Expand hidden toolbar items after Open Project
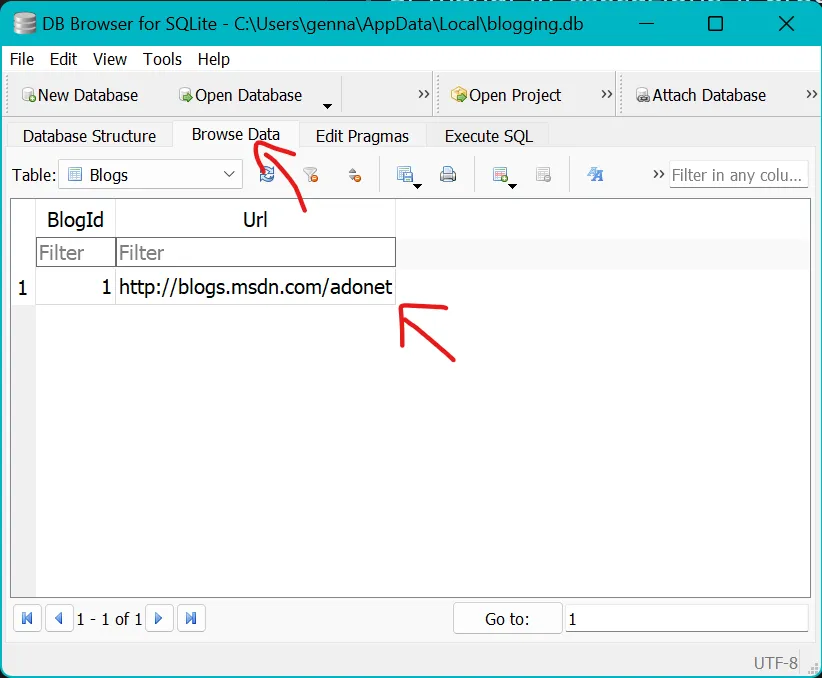This screenshot has width=822, height=678. pyautogui.click(x=607, y=94)
